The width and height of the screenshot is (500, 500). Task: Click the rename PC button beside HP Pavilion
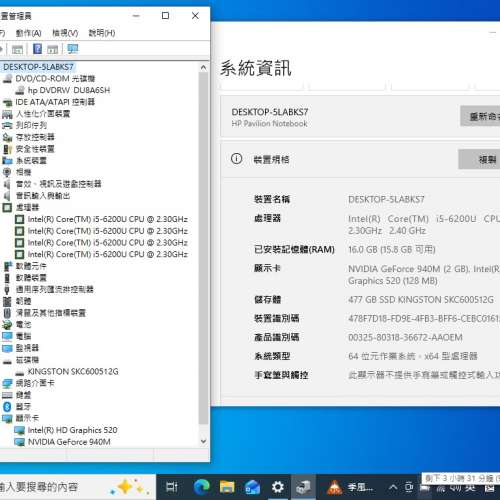pyautogui.click(x=480, y=116)
